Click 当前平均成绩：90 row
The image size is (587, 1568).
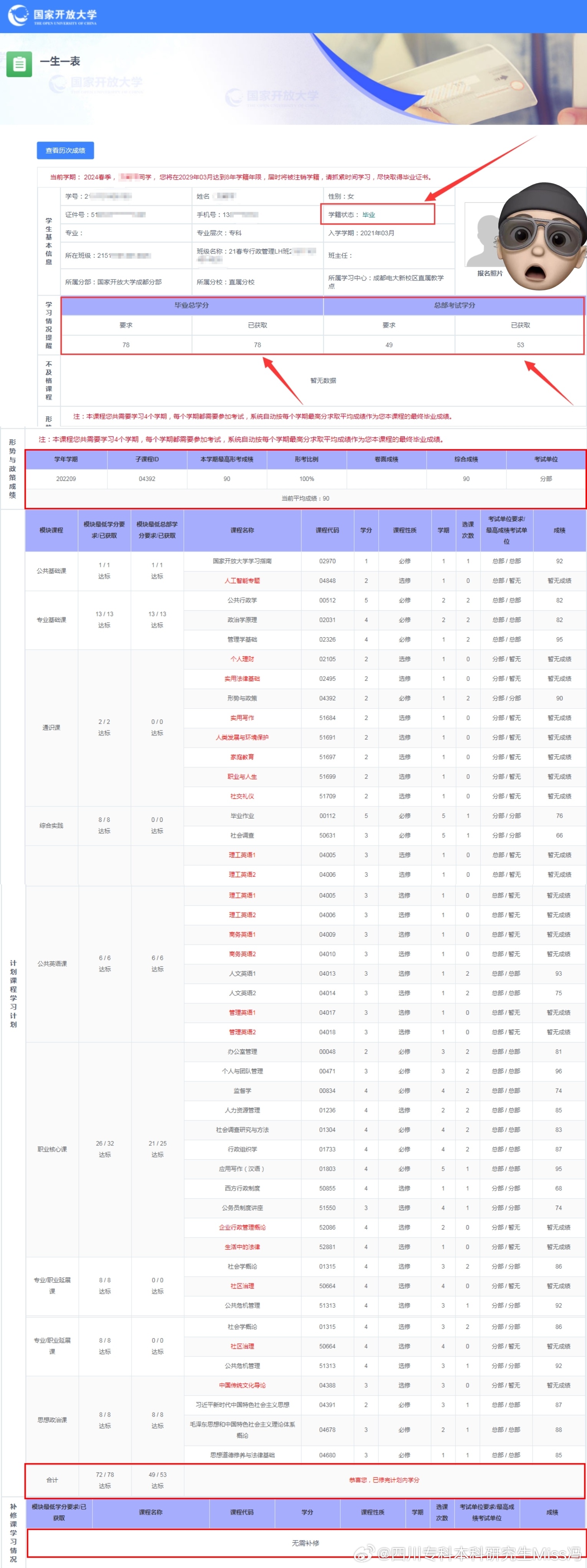305,499
